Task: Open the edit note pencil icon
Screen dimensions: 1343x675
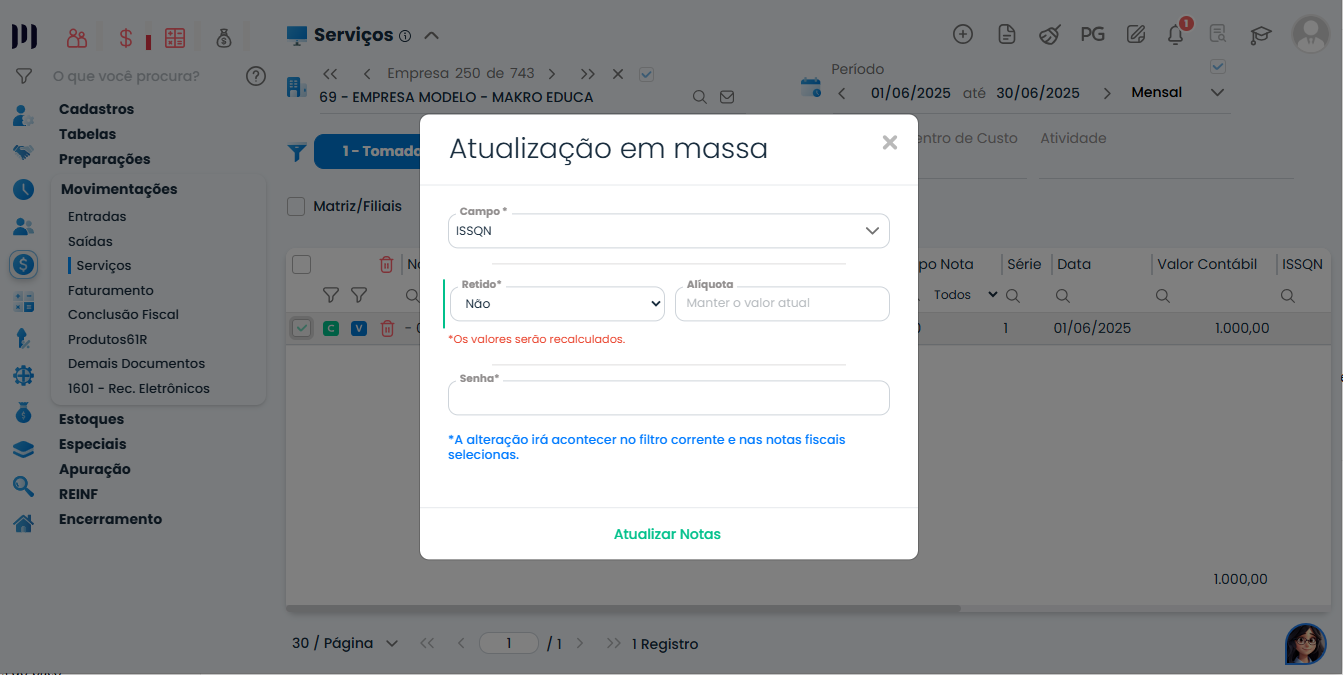Action: tap(1135, 34)
